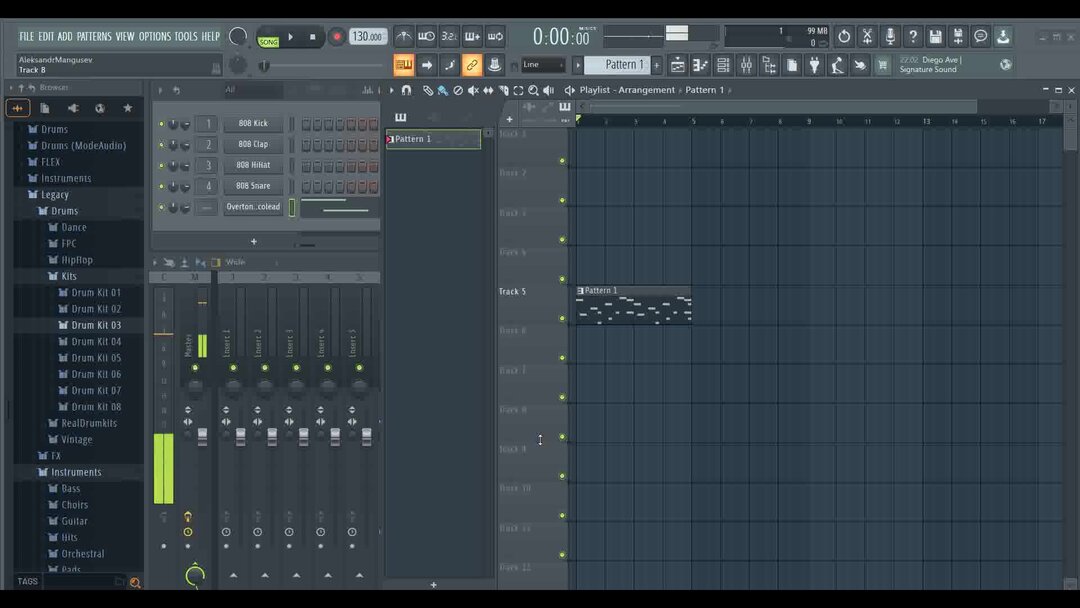Select Pattern 1 in the pattern picker

(x=433, y=139)
